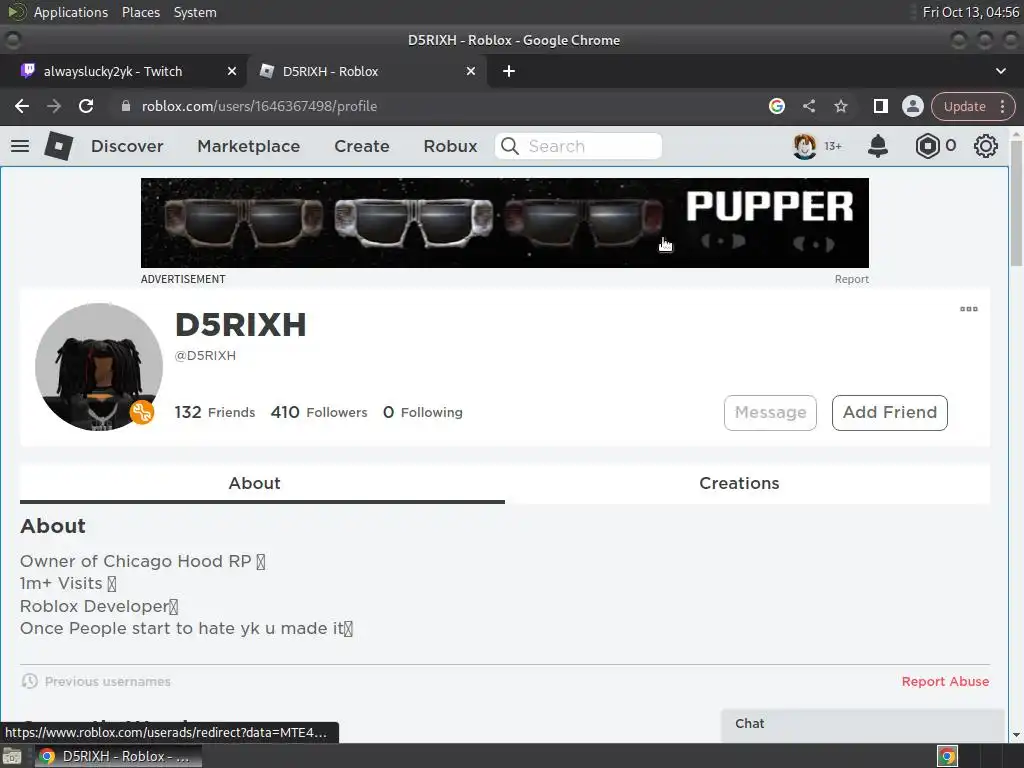Open the Create nav item
Viewport: 1024px width, 768px height.
point(362,146)
